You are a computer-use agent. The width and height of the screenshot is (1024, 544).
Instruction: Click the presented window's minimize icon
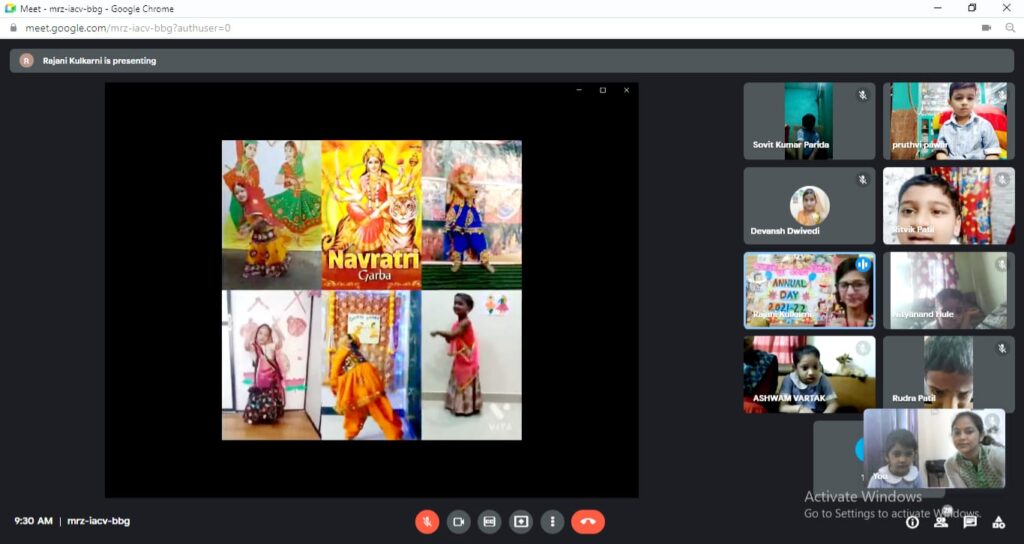point(579,90)
